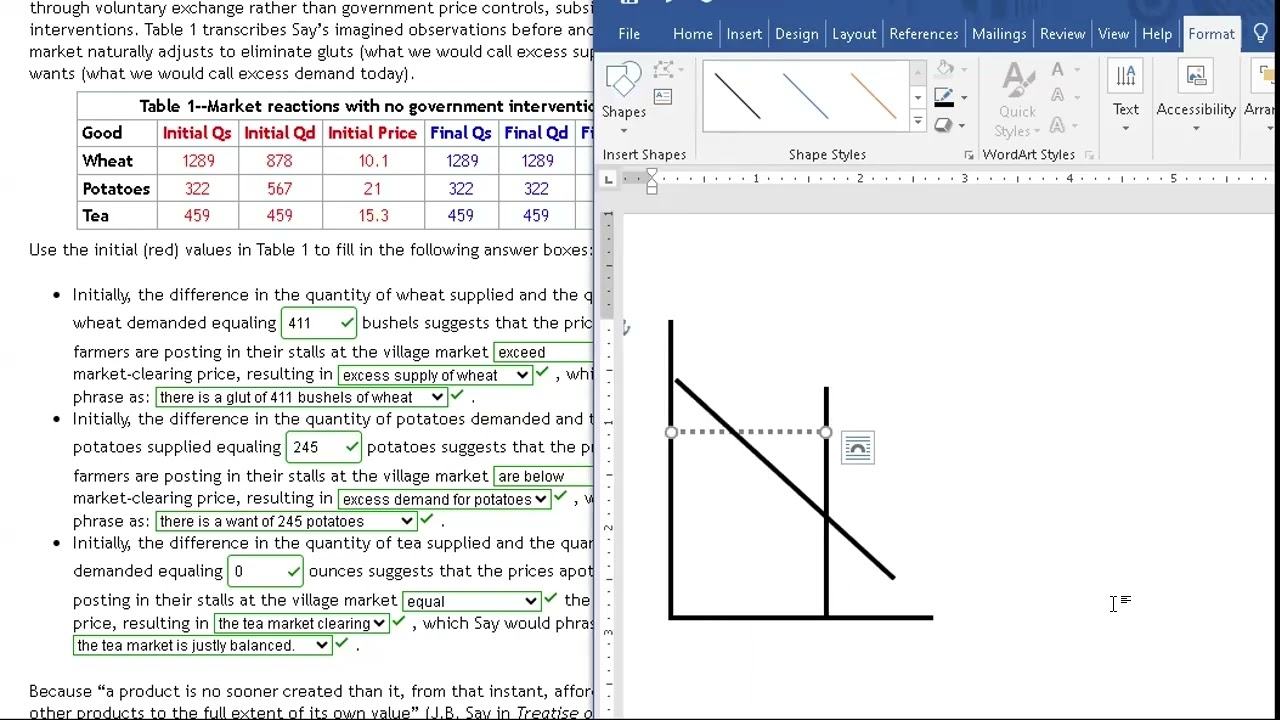Screen dimensions: 1280x720
Task: Switch to the Insert ribbon tab
Action: coord(744,34)
